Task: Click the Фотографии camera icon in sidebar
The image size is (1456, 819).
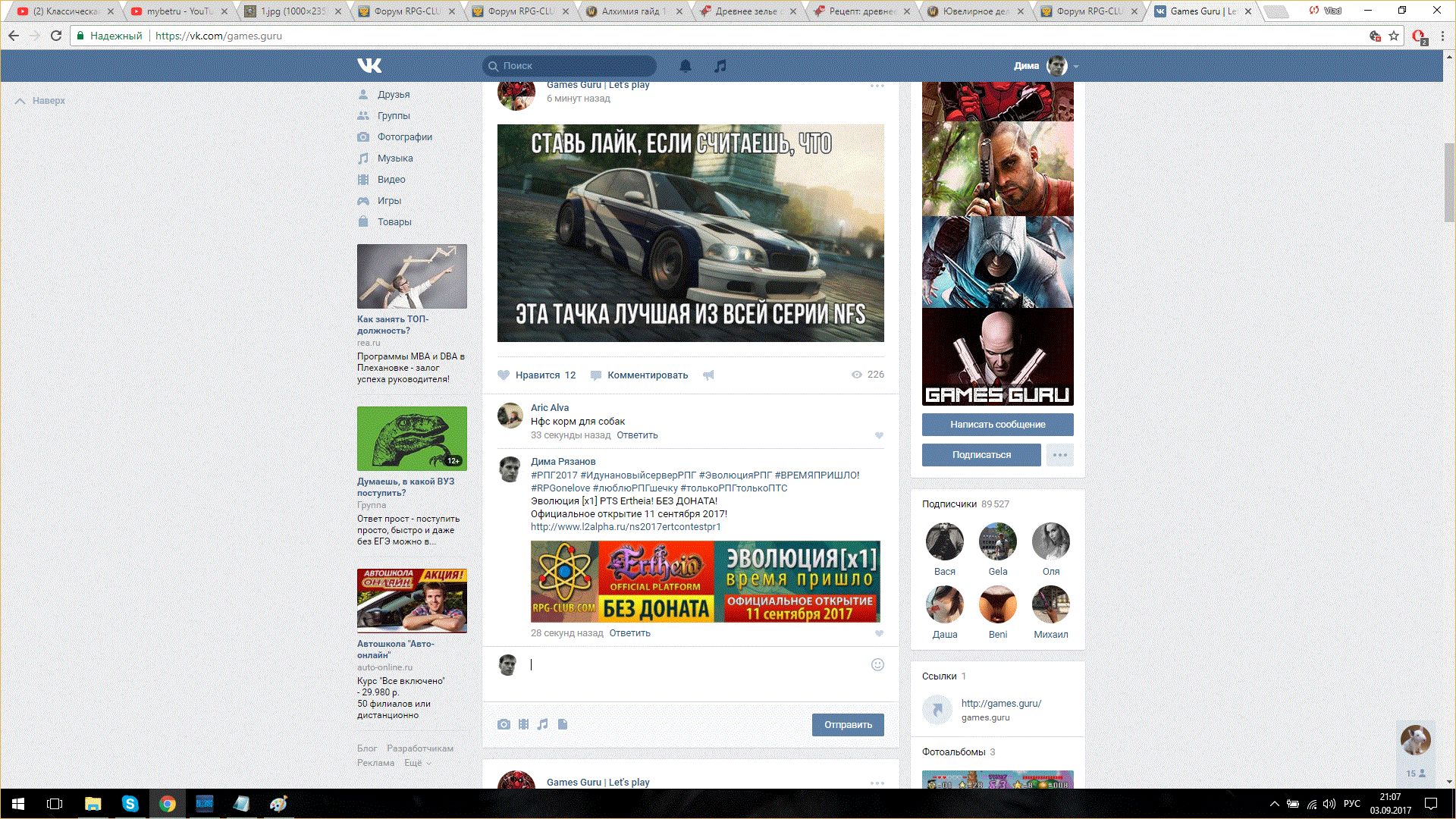Action: click(x=363, y=137)
